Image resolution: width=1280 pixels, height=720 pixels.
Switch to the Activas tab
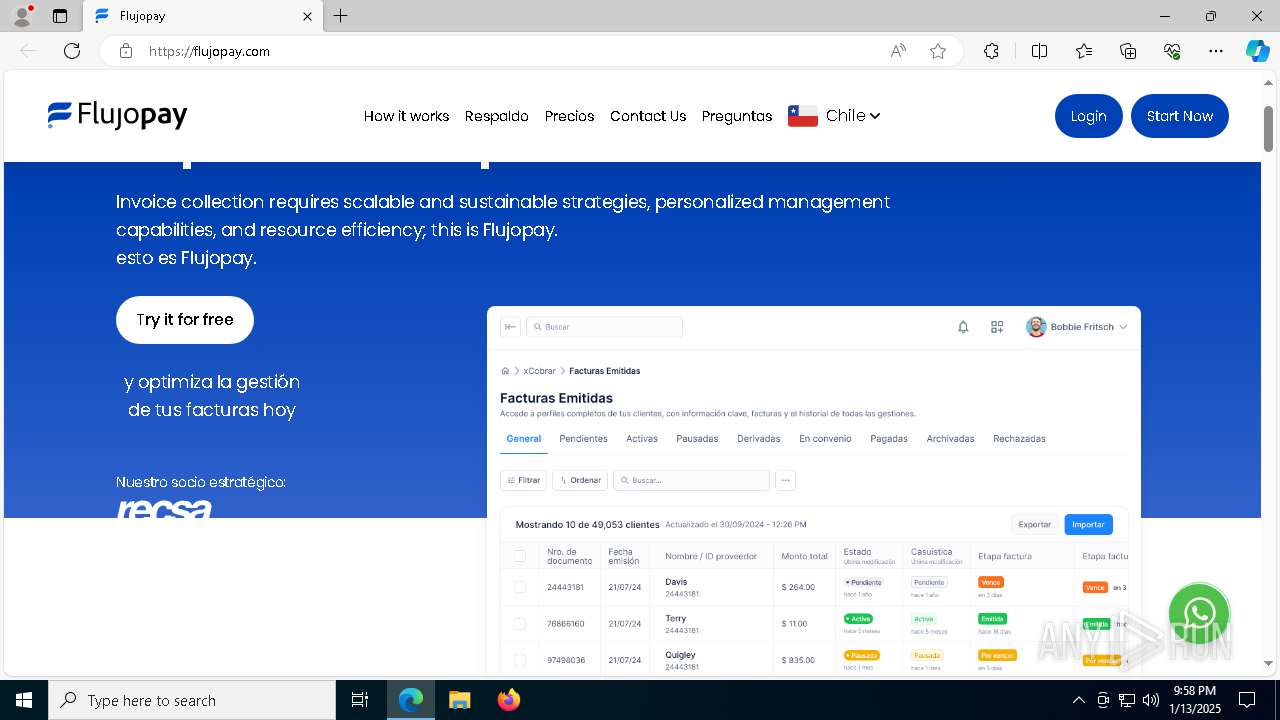coord(642,439)
